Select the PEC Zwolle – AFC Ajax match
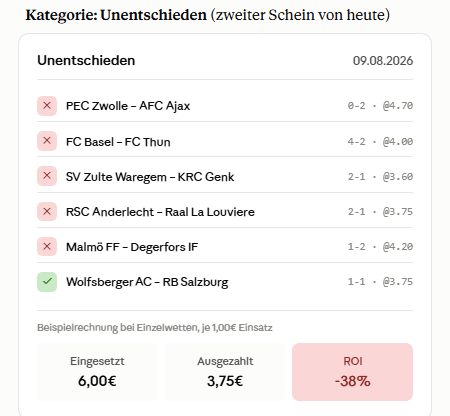 (225, 106)
